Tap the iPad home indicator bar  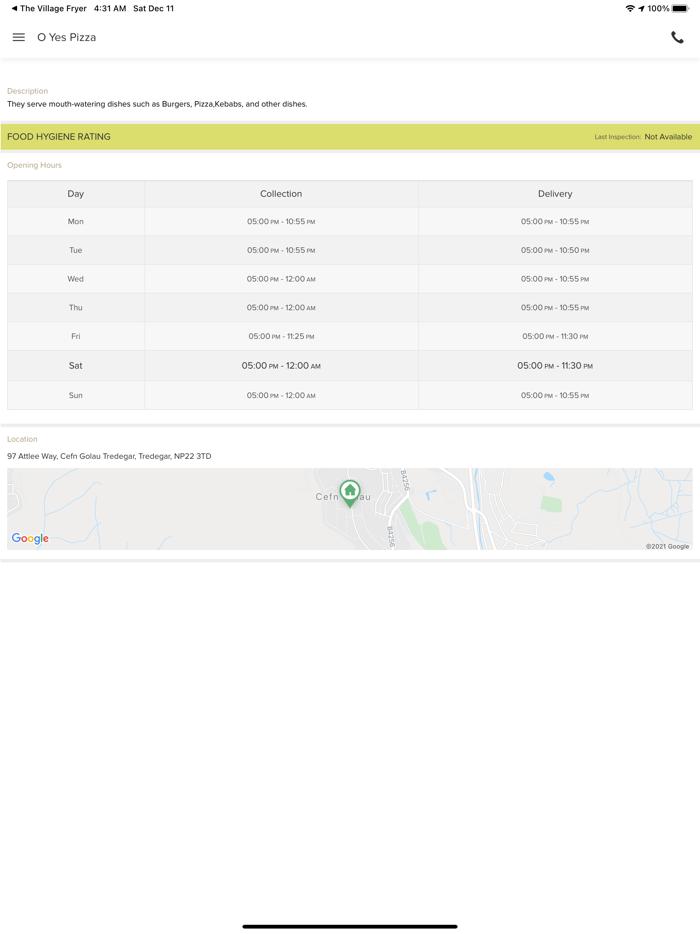click(350, 926)
